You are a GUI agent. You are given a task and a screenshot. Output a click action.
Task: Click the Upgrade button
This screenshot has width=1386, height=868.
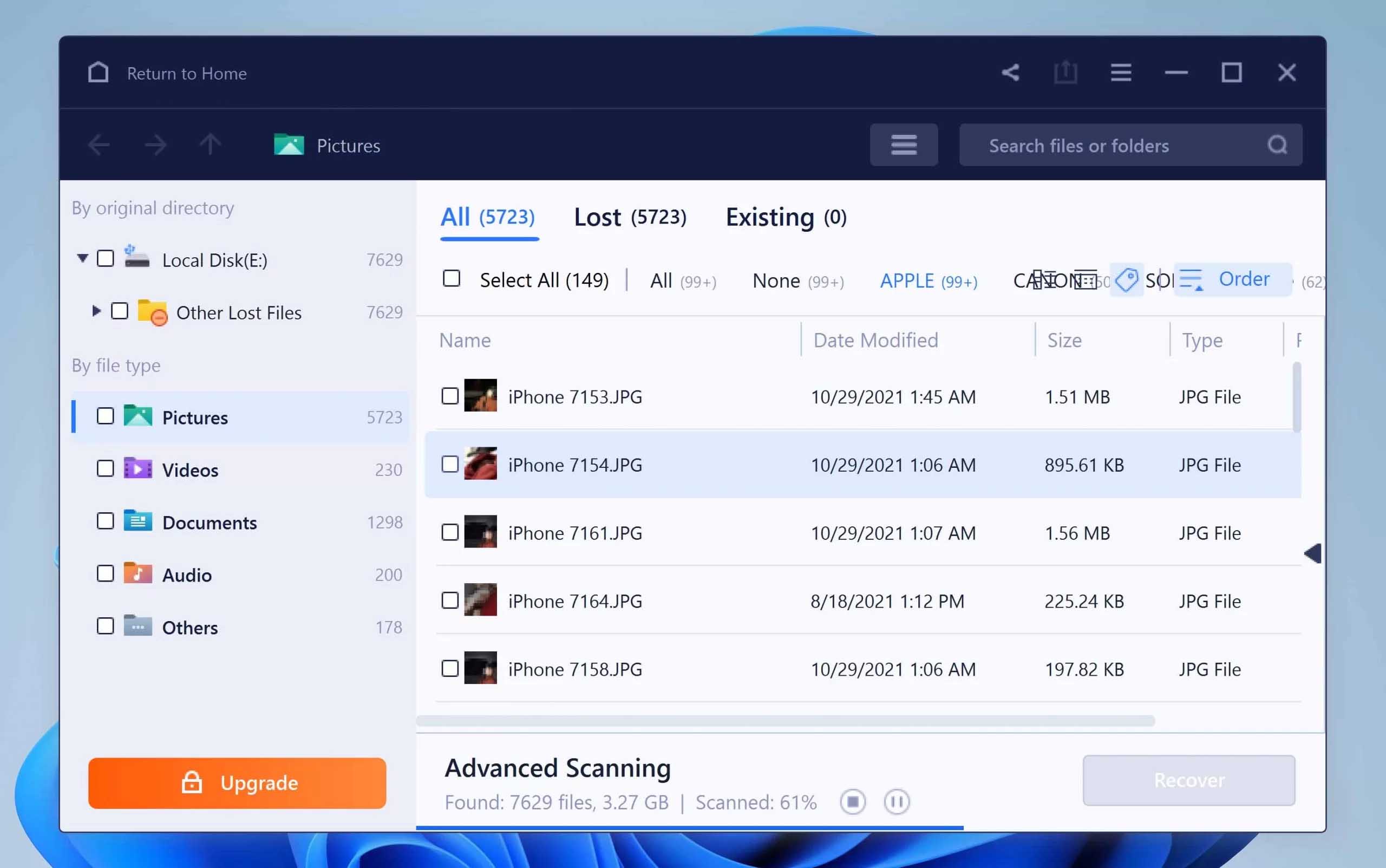(237, 783)
